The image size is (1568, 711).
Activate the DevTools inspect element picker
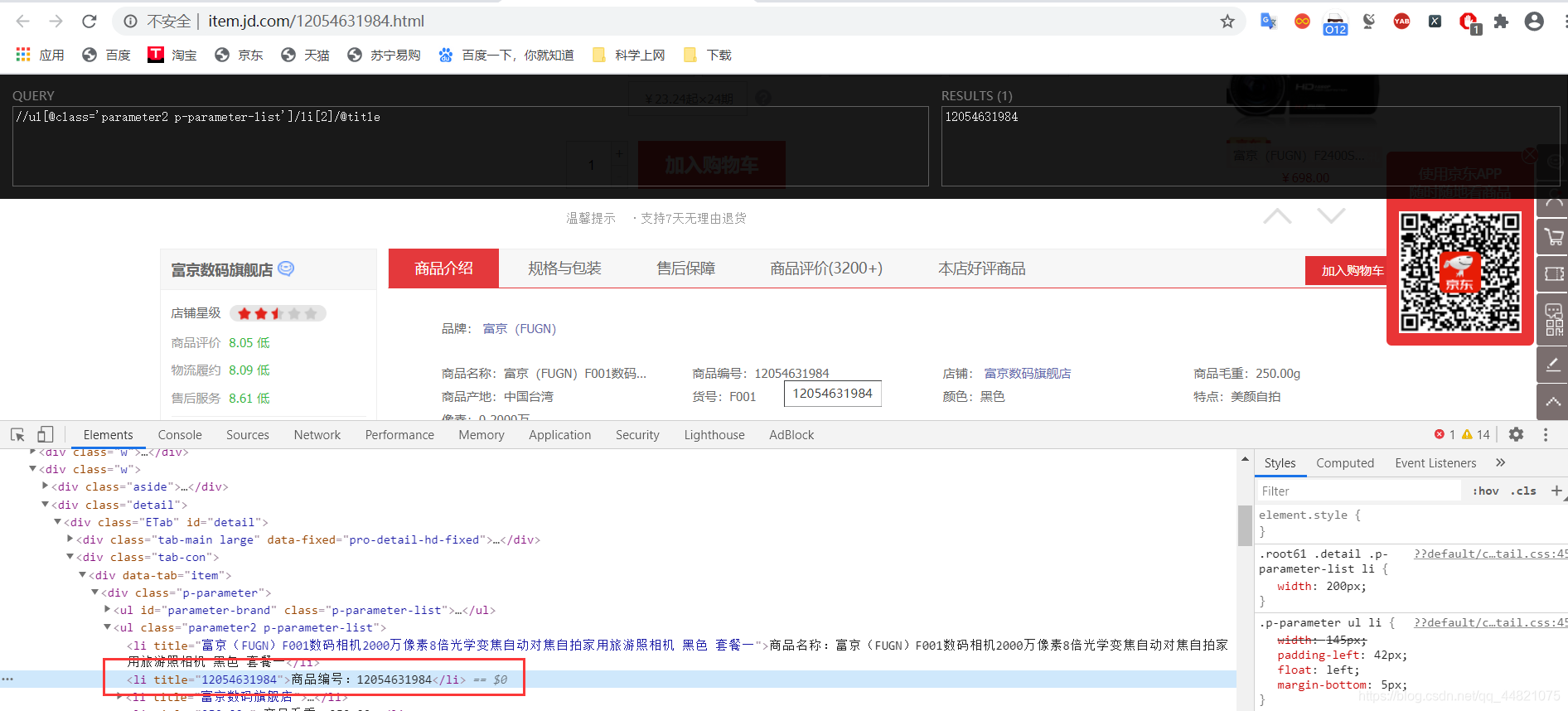click(17, 434)
